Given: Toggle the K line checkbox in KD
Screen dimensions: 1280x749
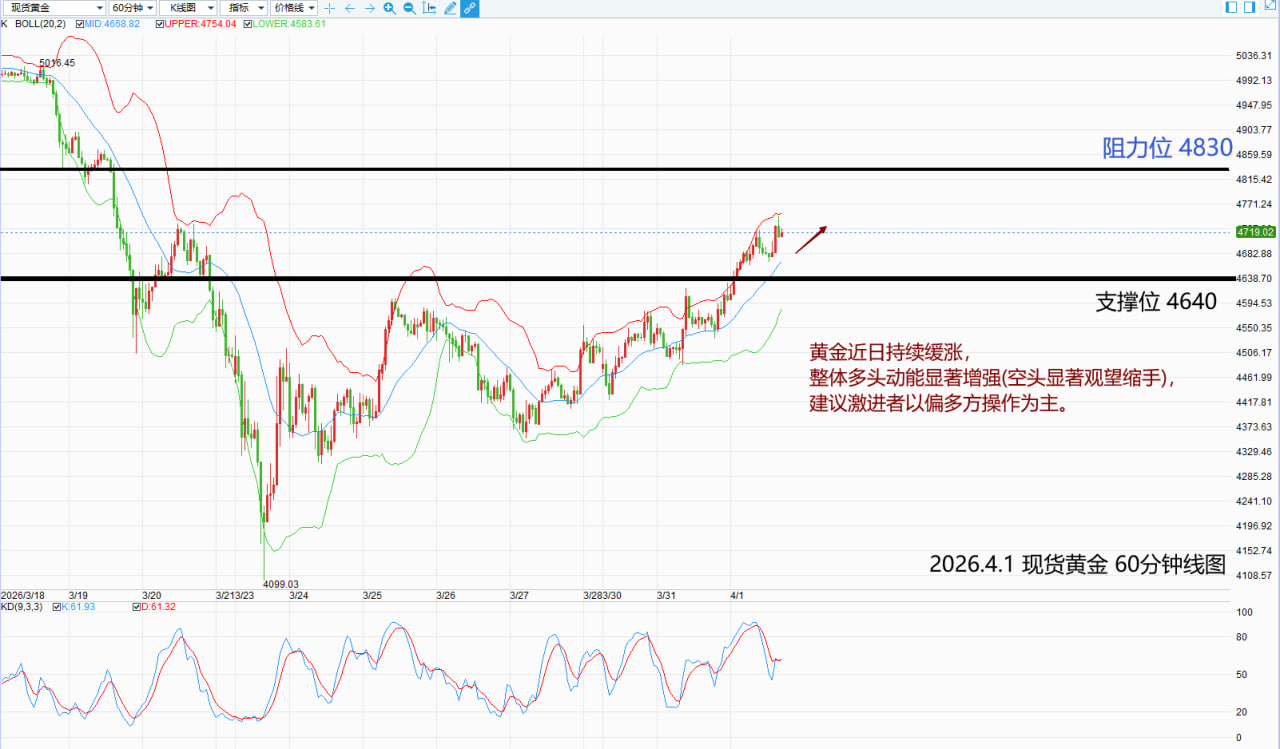Looking at the screenshot, I should [x=57, y=607].
